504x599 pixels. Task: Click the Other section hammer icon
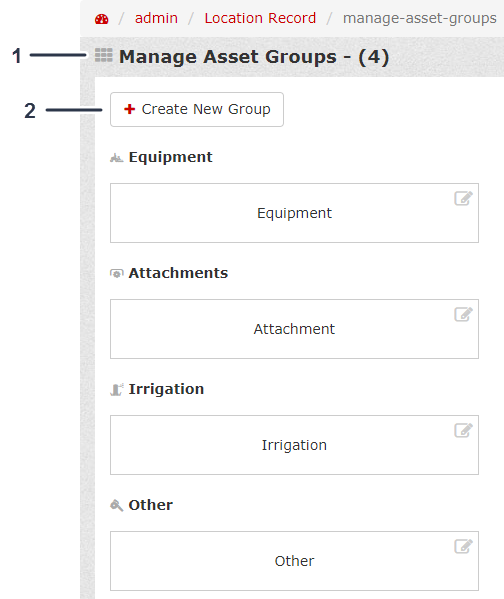tap(117, 505)
